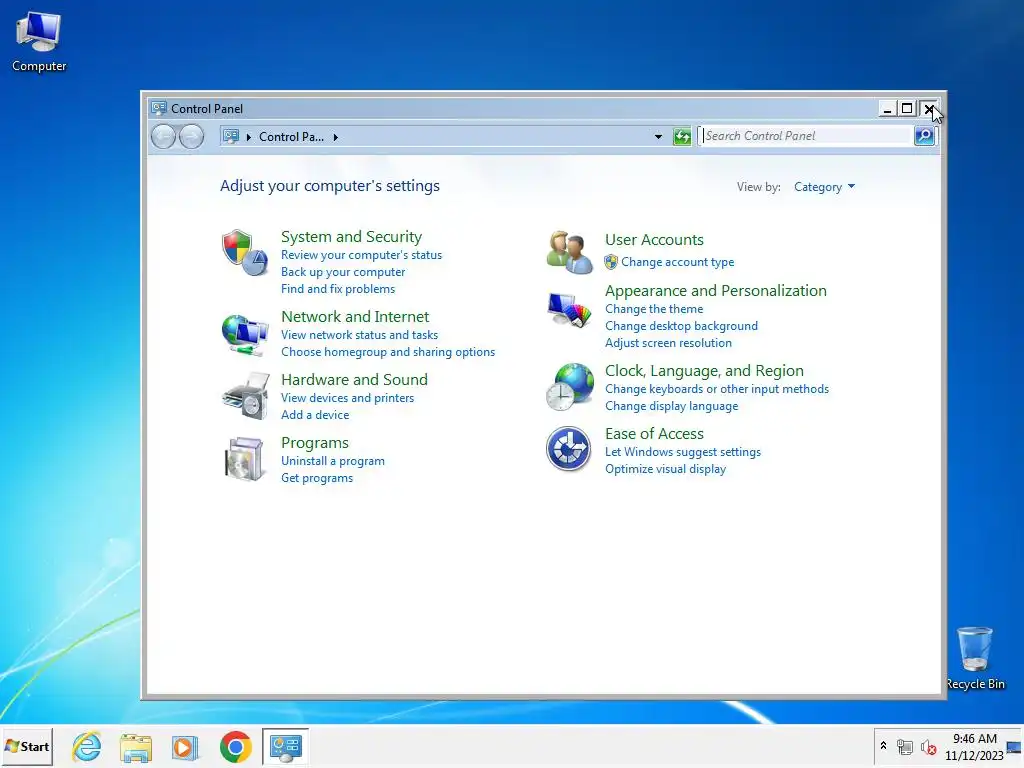Click the Control Panel title bar icon
Viewport: 1024px width, 768px height.
tap(159, 108)
